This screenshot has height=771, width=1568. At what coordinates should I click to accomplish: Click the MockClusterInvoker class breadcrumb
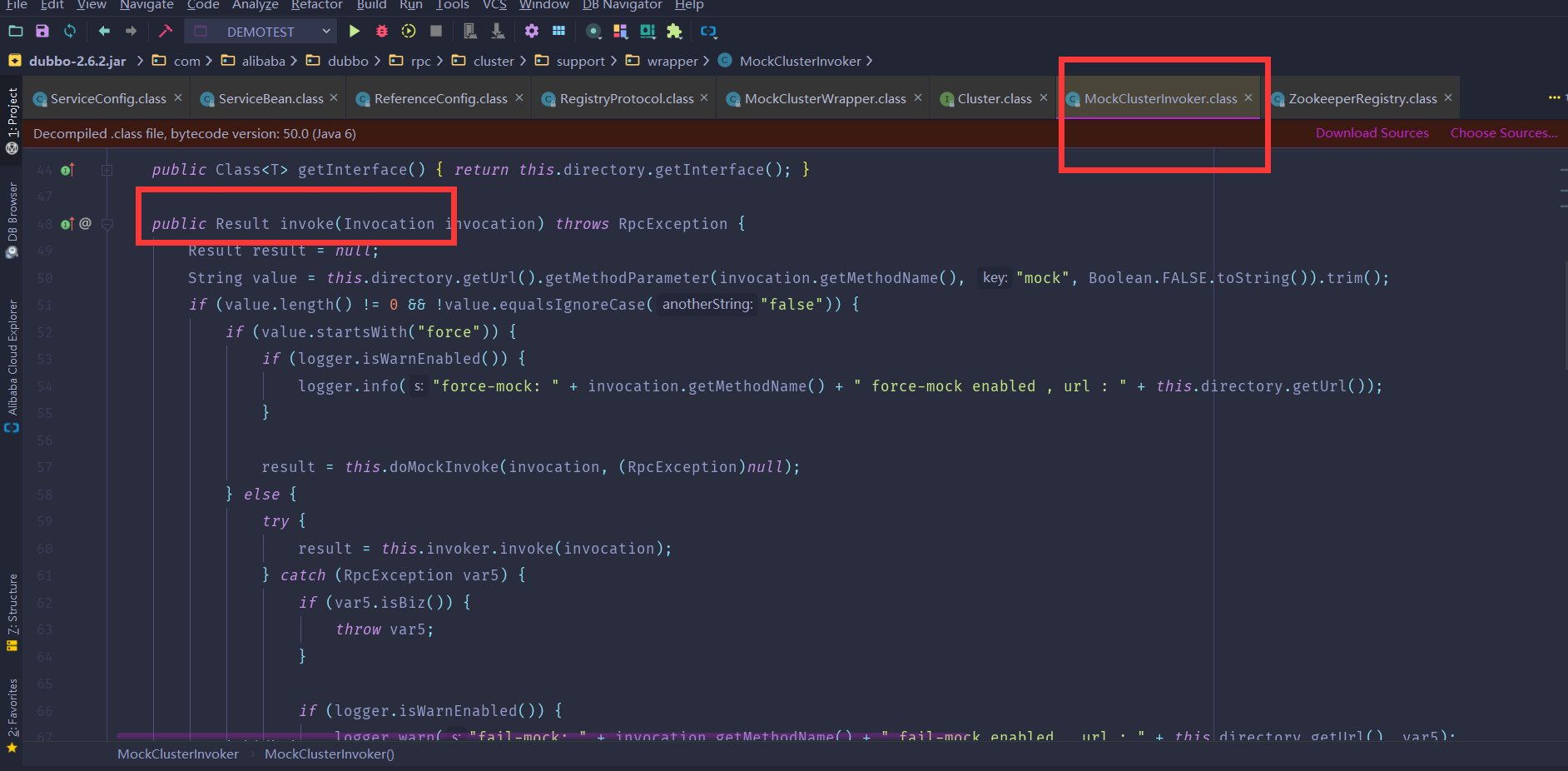point(790,61)
